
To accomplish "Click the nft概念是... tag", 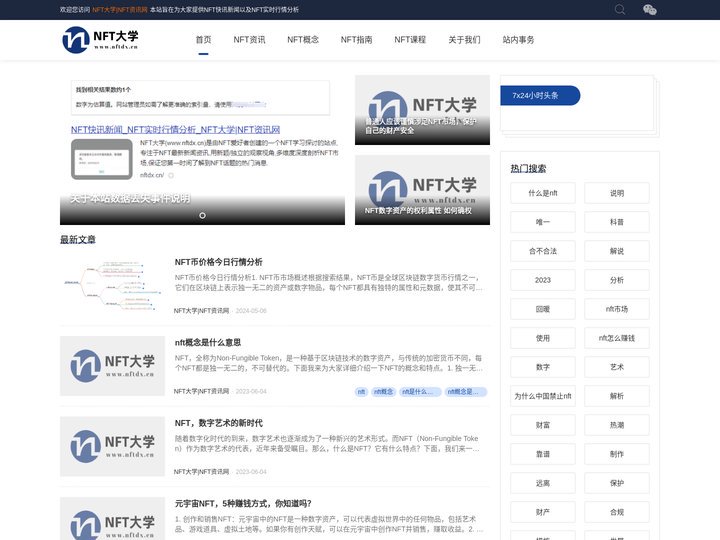I will [466, 392].
